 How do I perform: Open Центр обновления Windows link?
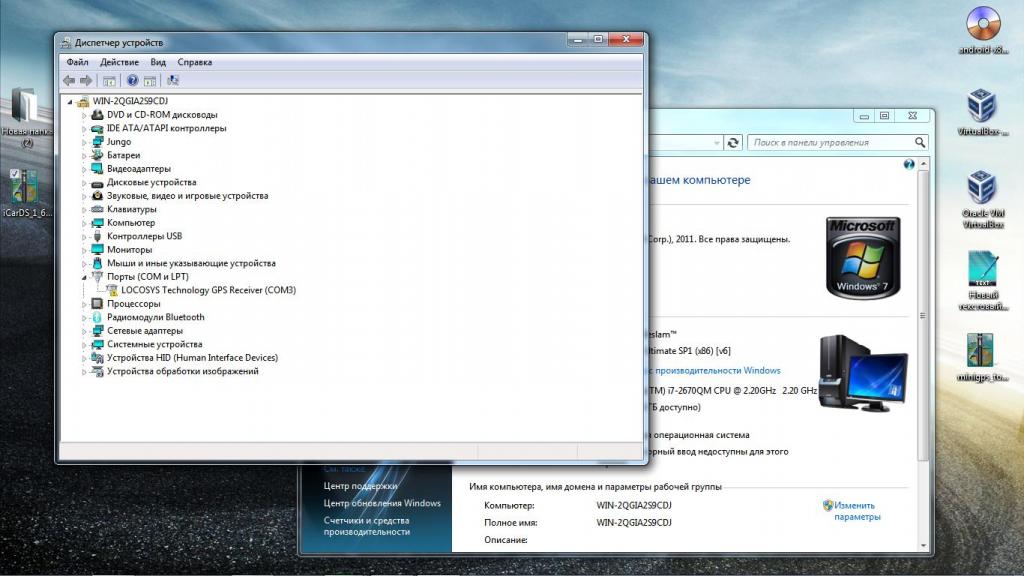coord(381,503)
